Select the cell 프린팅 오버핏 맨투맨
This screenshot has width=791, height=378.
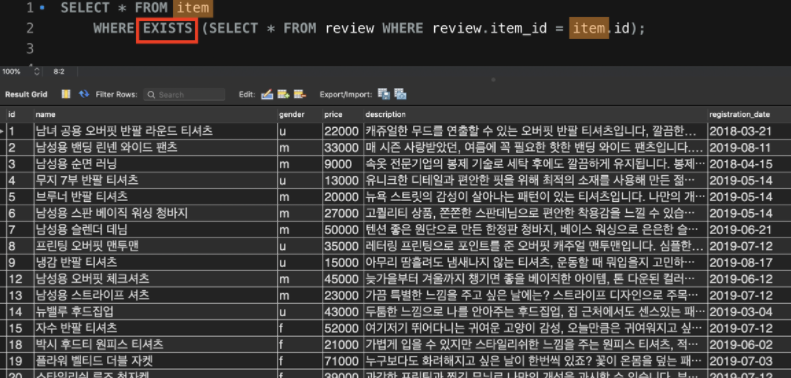pyautogui.click(x=155, y=245)
